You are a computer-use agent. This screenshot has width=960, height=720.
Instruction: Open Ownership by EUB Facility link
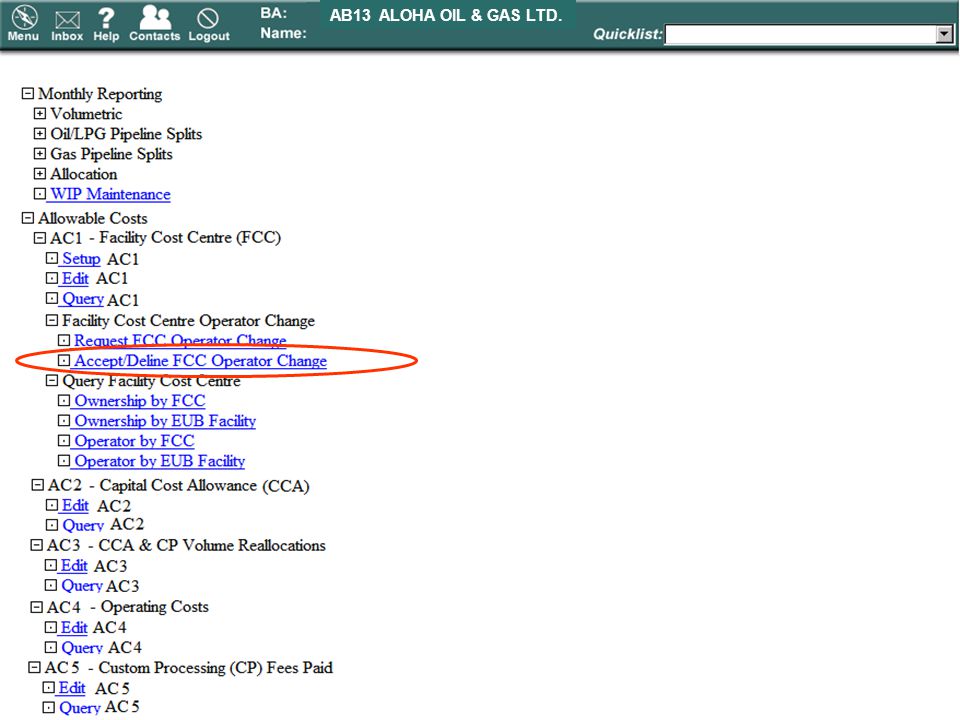(x=165, y=421)
